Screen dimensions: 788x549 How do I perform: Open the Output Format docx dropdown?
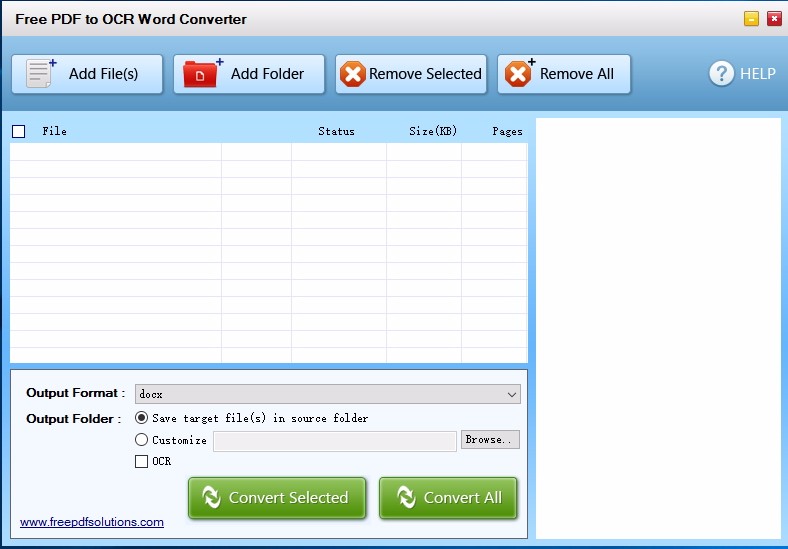(x=328, y=394)
